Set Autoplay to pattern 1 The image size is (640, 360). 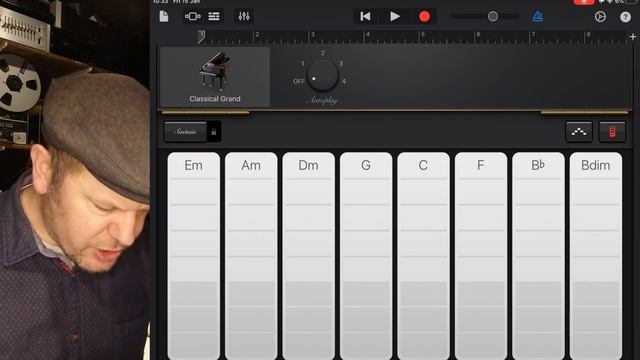(302, 64)
